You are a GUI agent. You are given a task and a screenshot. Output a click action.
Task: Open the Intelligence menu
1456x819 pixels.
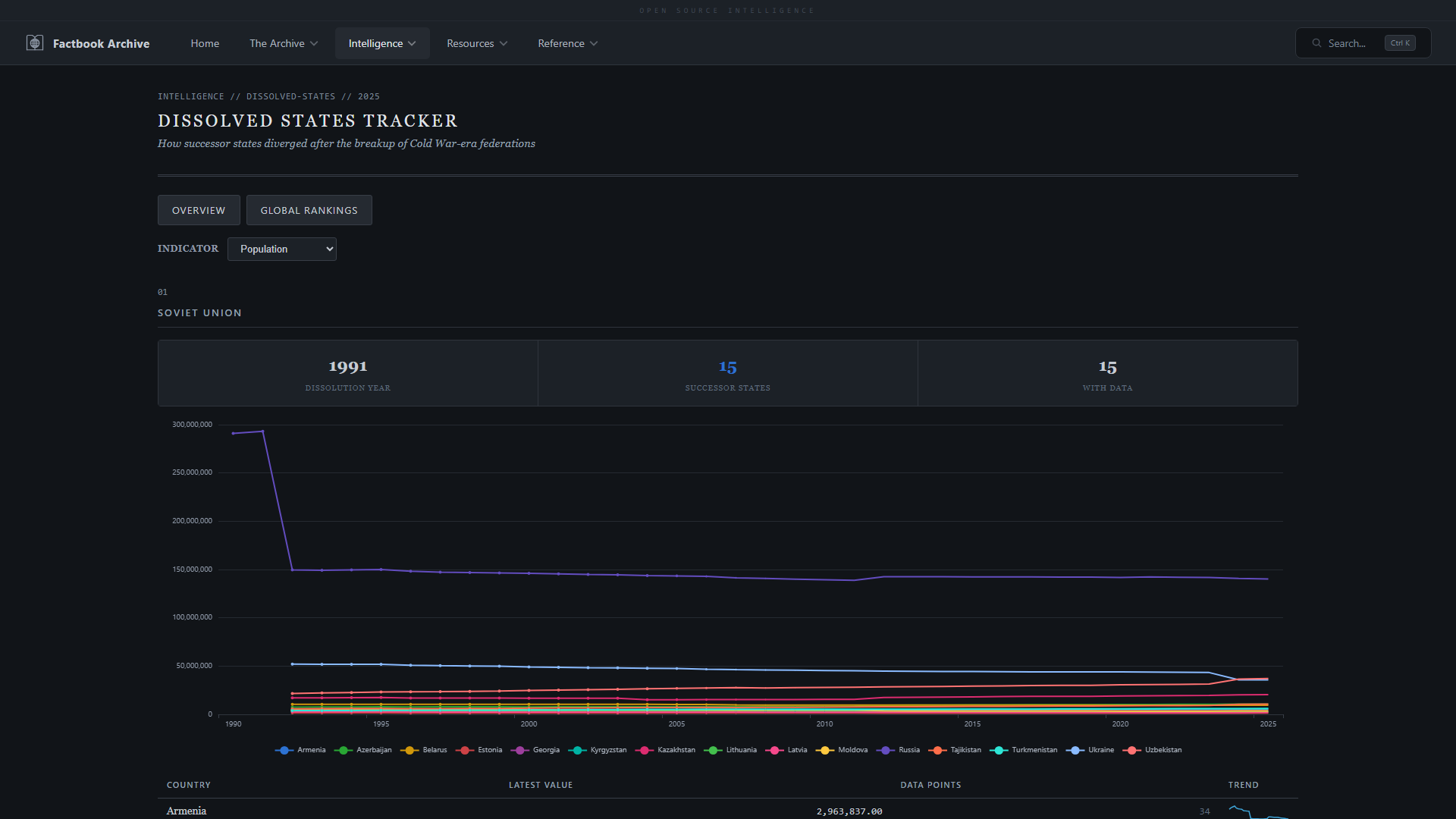pyautogui.click(x=381, y=43)
